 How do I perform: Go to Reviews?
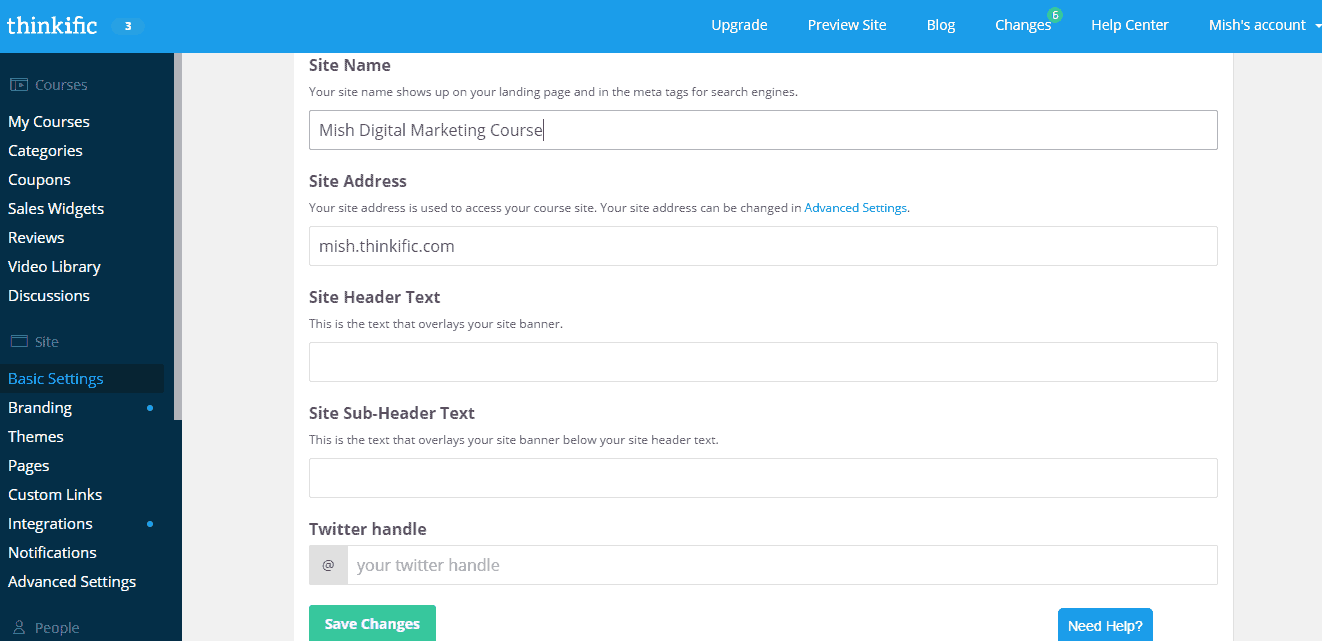tap(36, 238)
